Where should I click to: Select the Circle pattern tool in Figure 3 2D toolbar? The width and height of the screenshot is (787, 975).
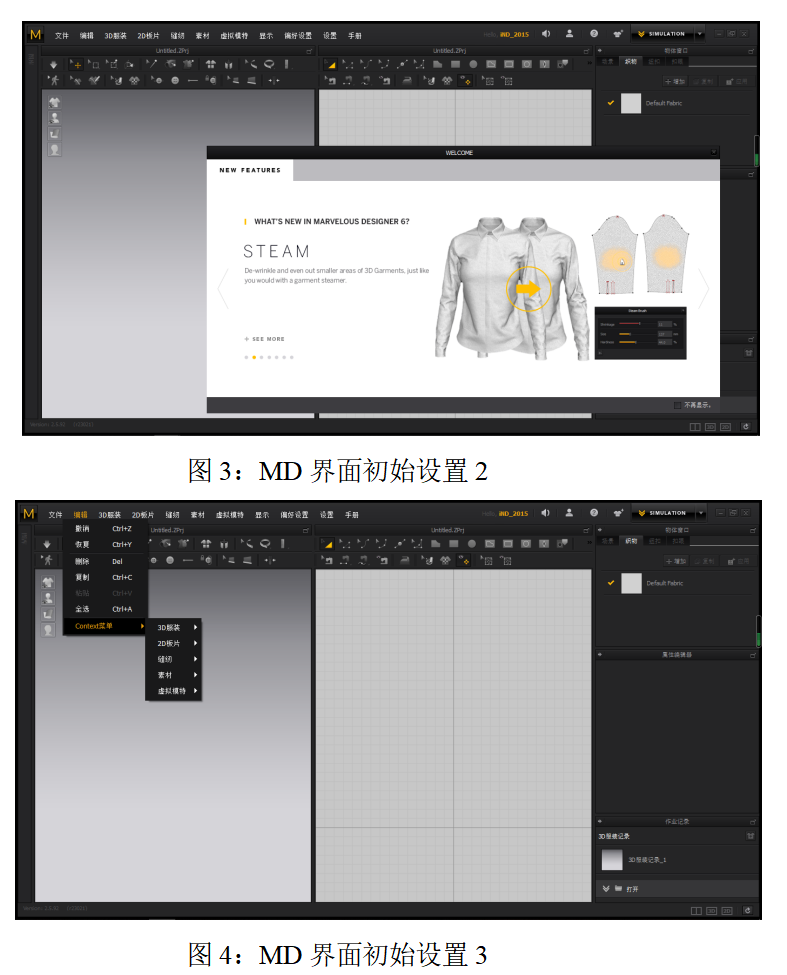pos(473,64)
